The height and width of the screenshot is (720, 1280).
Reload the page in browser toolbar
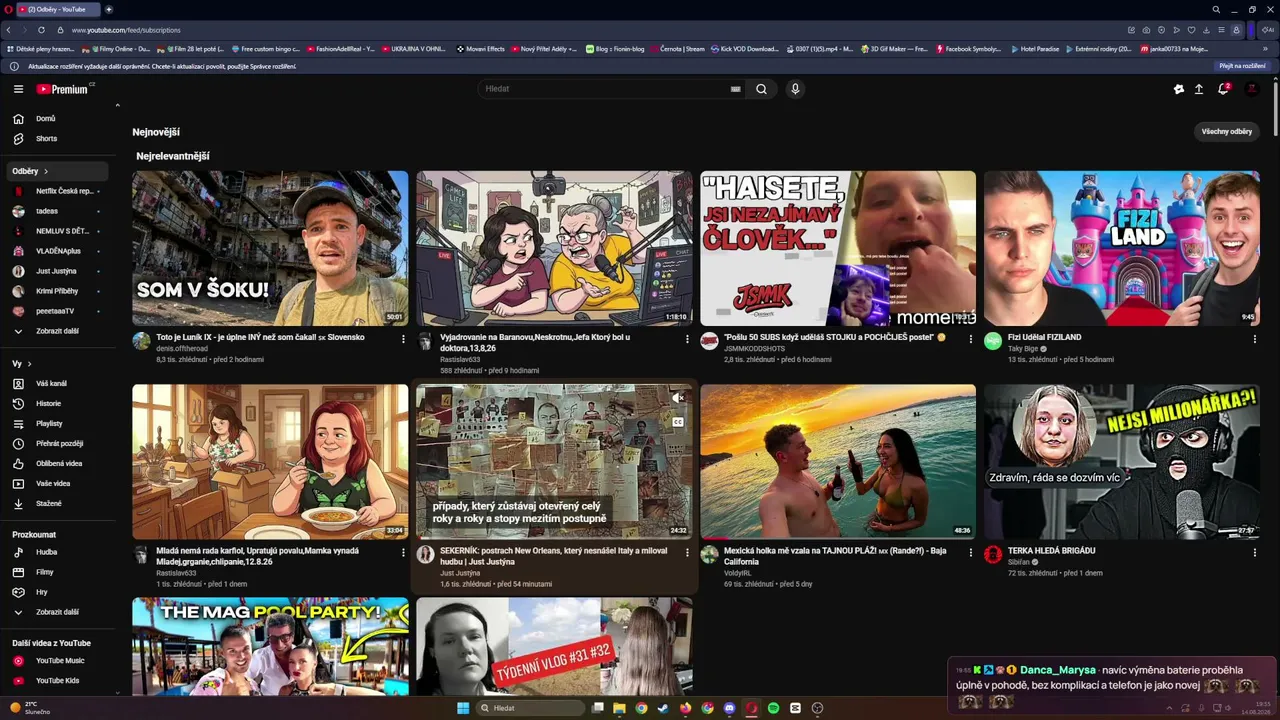point(41,30)
